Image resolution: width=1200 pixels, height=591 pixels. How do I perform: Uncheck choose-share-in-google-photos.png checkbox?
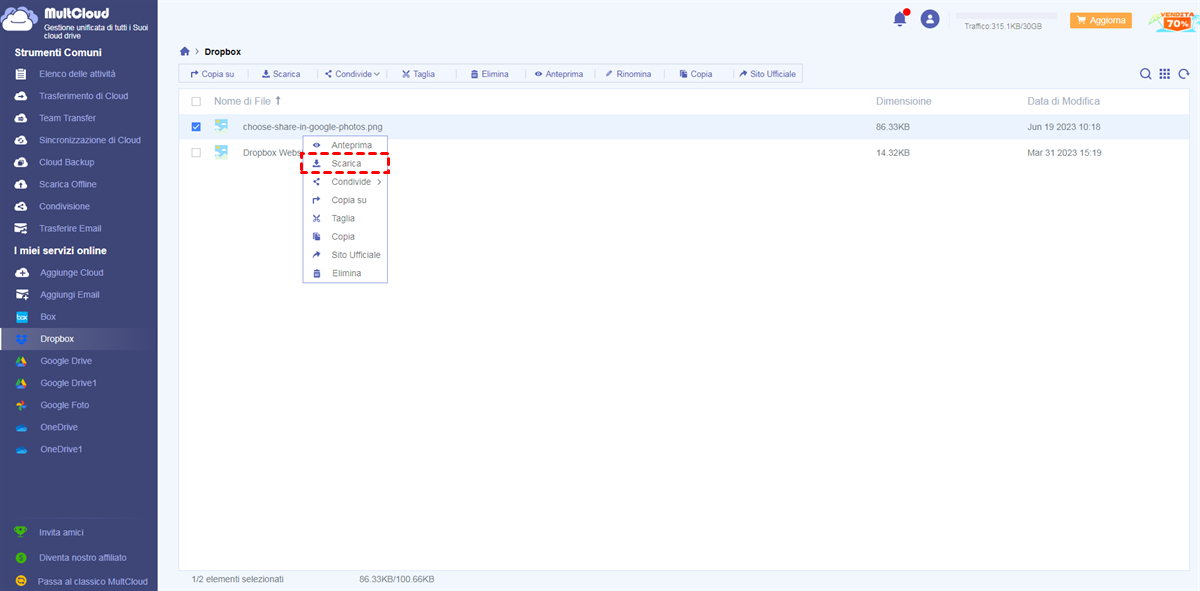tap(196, 127)
